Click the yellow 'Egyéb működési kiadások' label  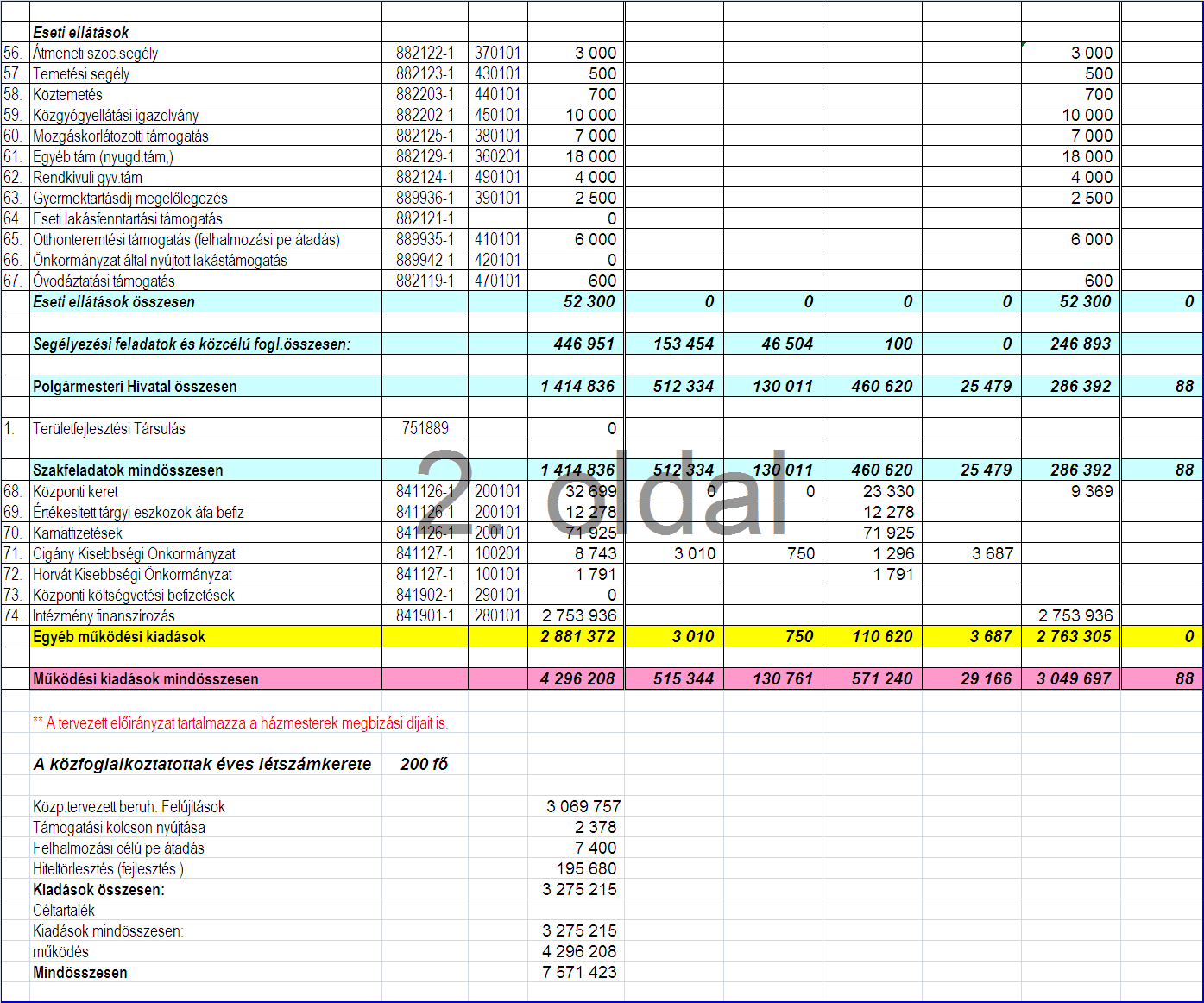coord(119,636)
